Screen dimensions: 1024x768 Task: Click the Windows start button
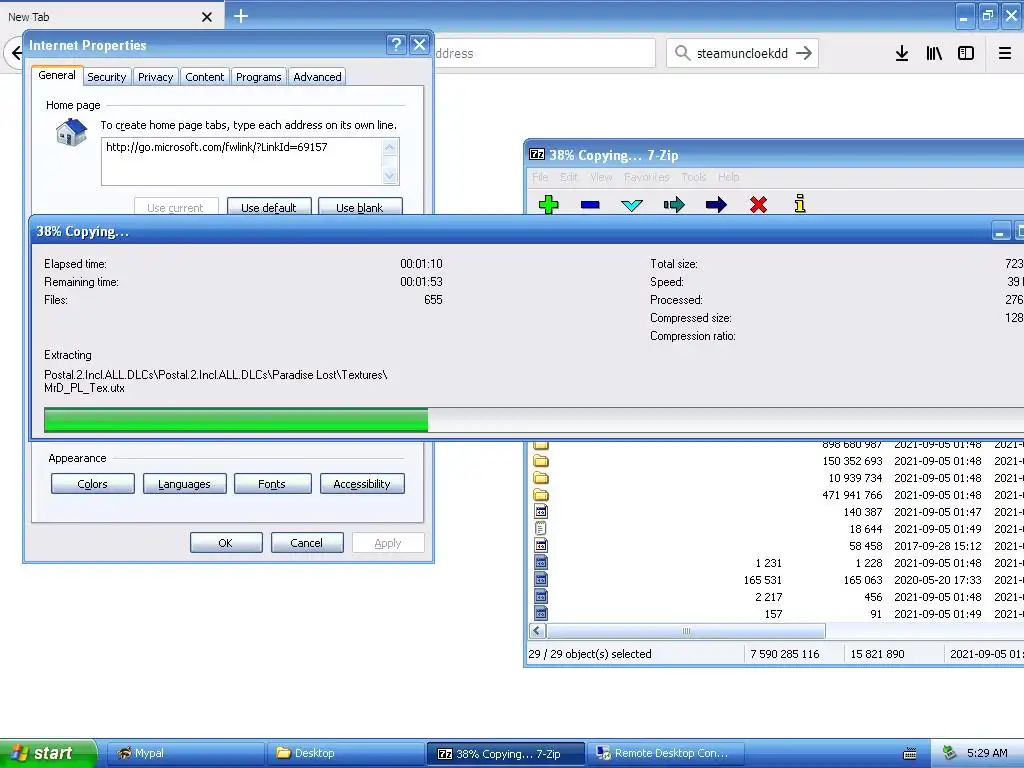tap(47, 753)
